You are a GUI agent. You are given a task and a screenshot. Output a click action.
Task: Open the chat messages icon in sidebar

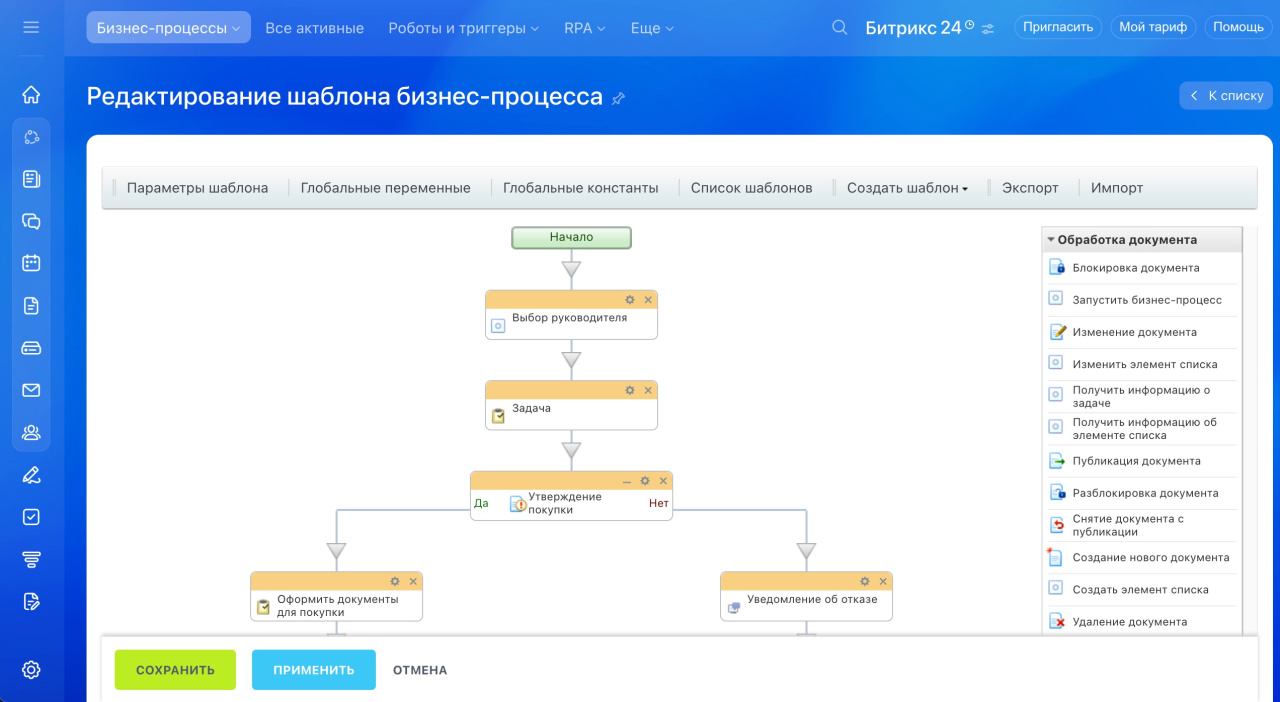click(31, 221)
